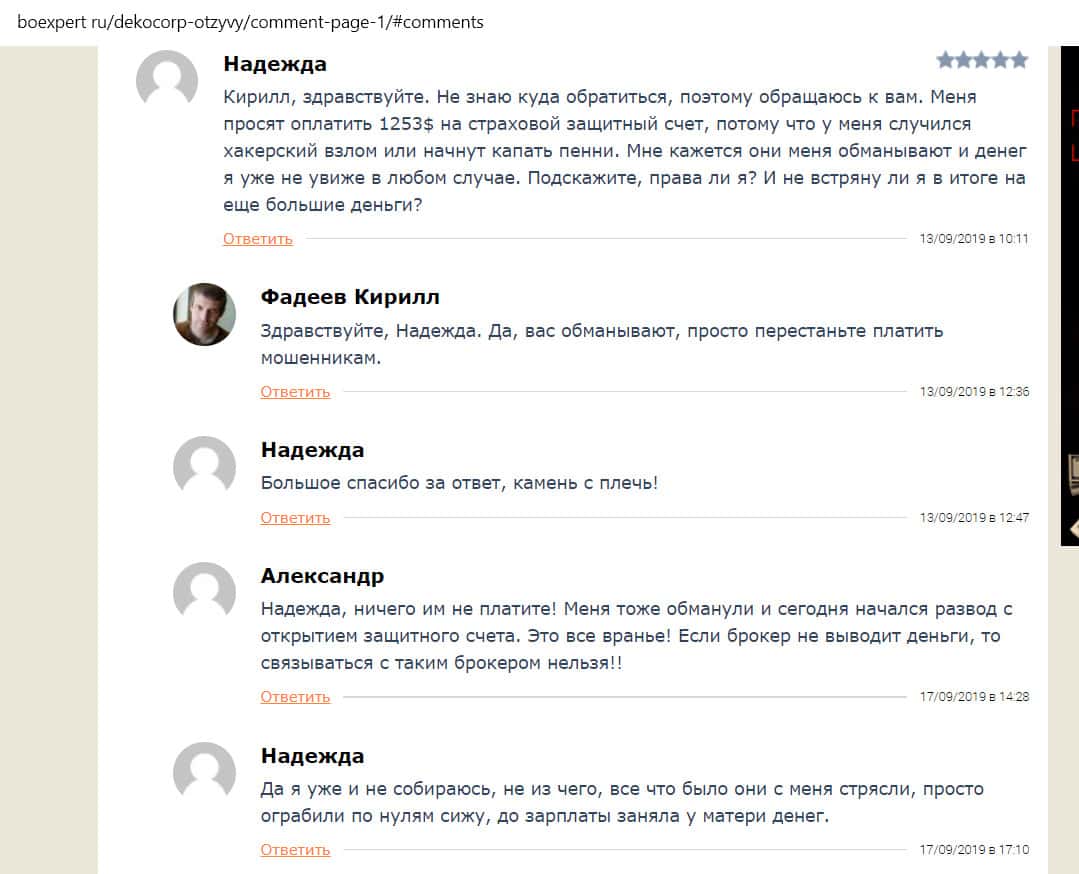Image resolution: width=1079 pixels, height=874 pixels.
Task: Click author name Фадеев Кирилл
Action: point(350,297)
